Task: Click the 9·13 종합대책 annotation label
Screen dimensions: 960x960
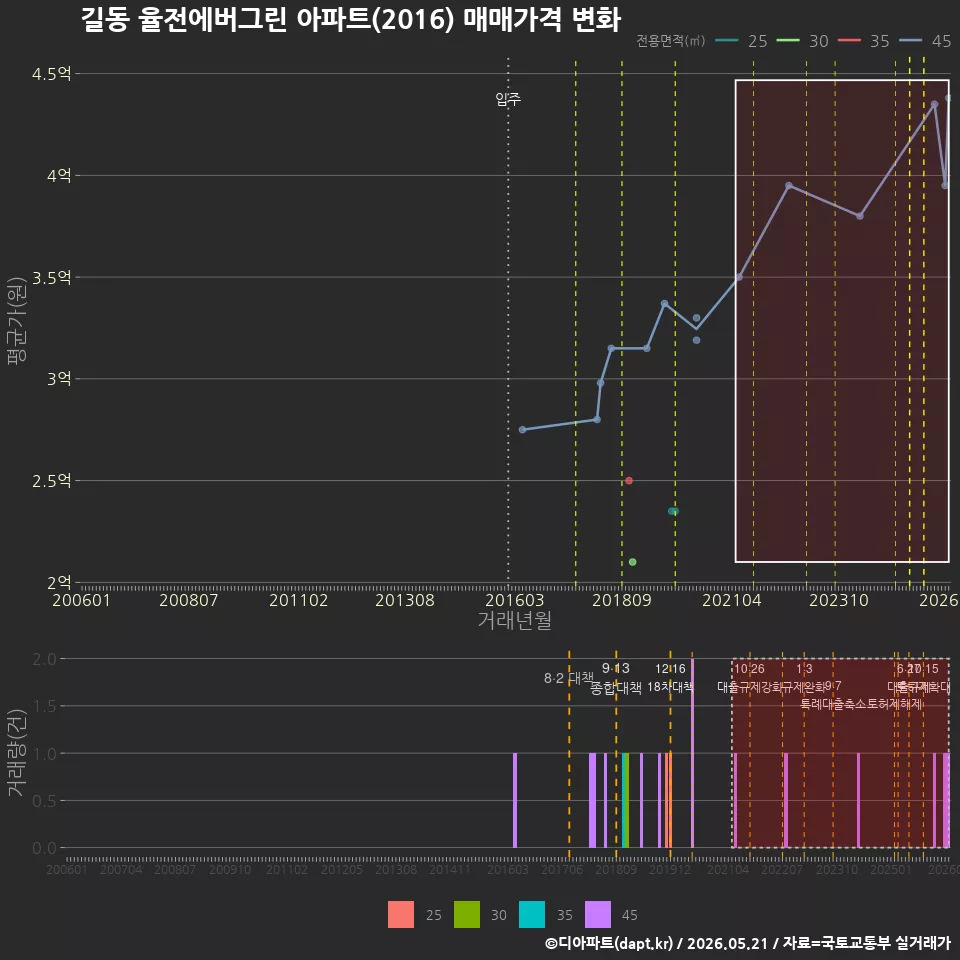Action: (x=616, y=678)
